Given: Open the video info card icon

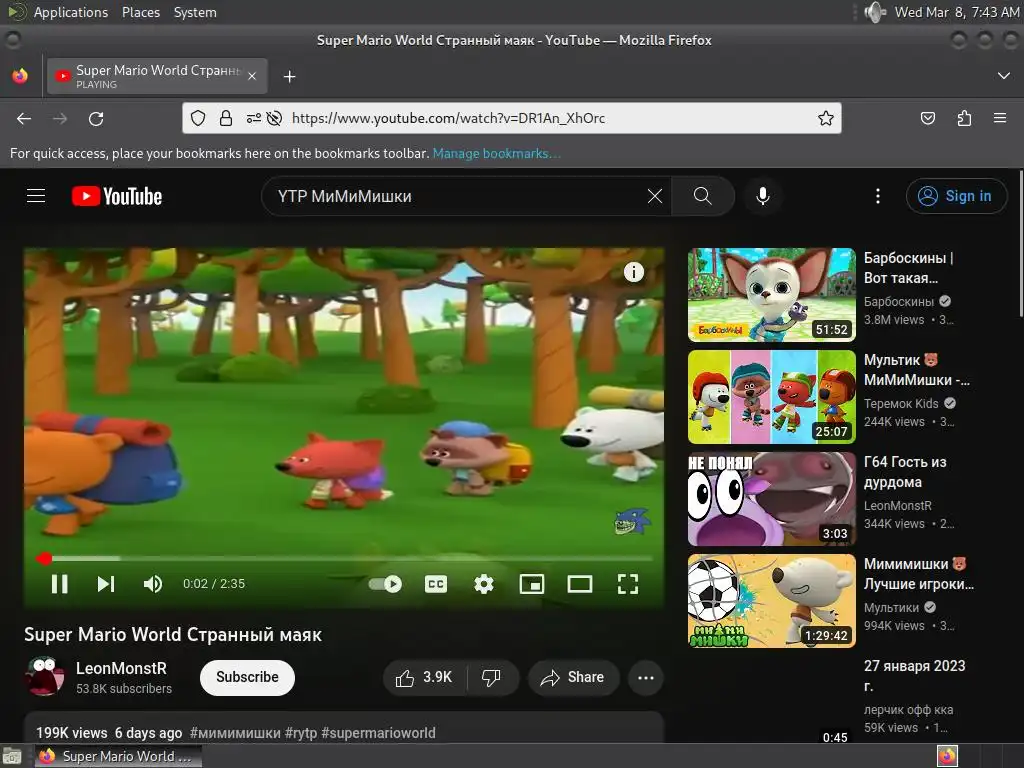Looking at the screenshot, I should [x=633, y=272].
